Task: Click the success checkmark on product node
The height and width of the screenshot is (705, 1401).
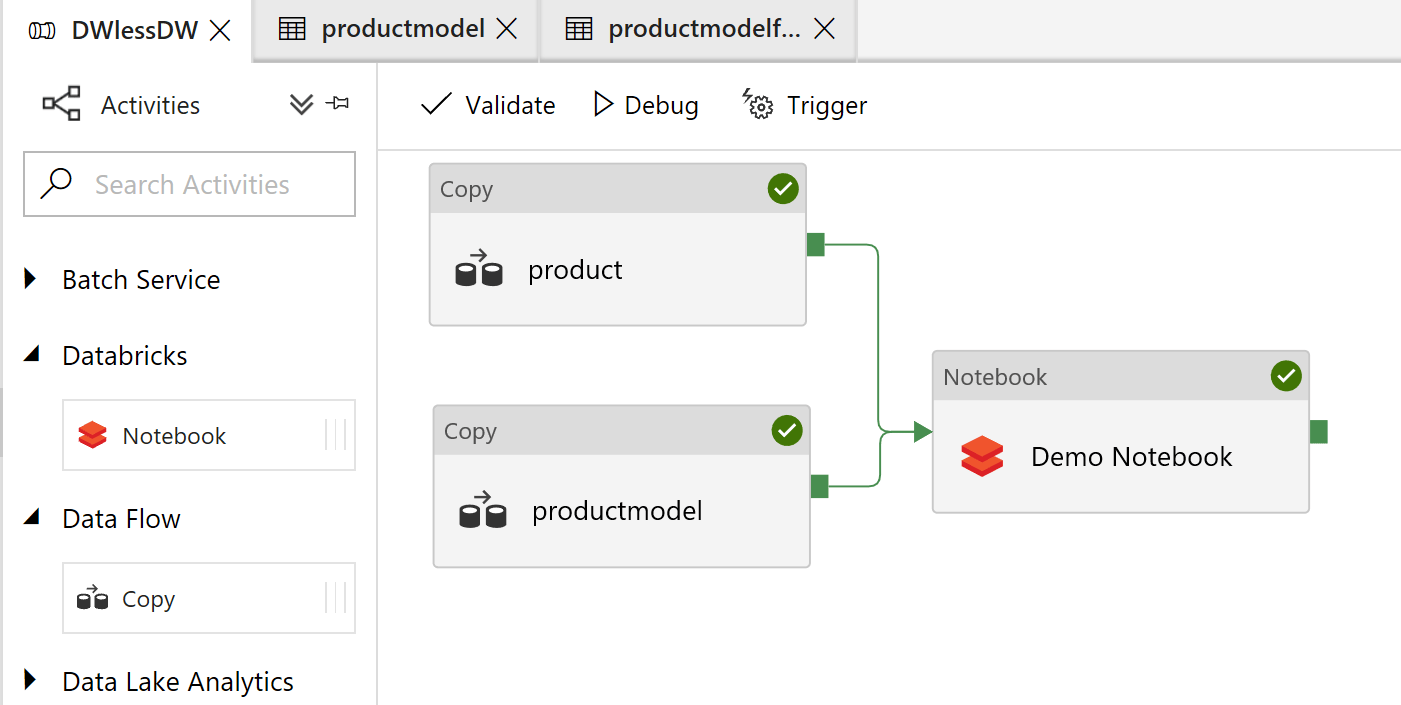Action: 783,188
